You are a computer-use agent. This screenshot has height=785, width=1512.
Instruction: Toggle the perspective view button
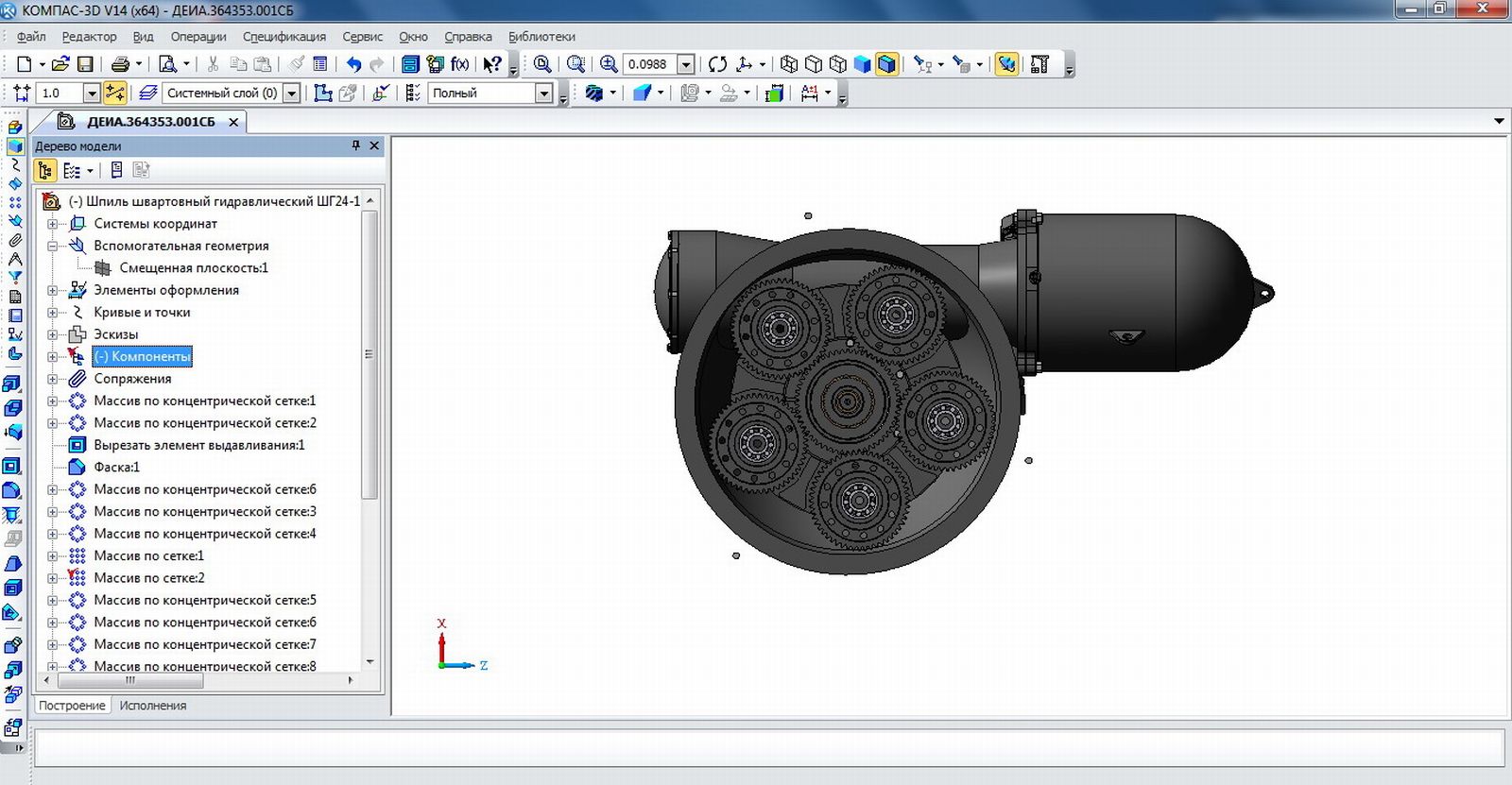(1006, 64)
